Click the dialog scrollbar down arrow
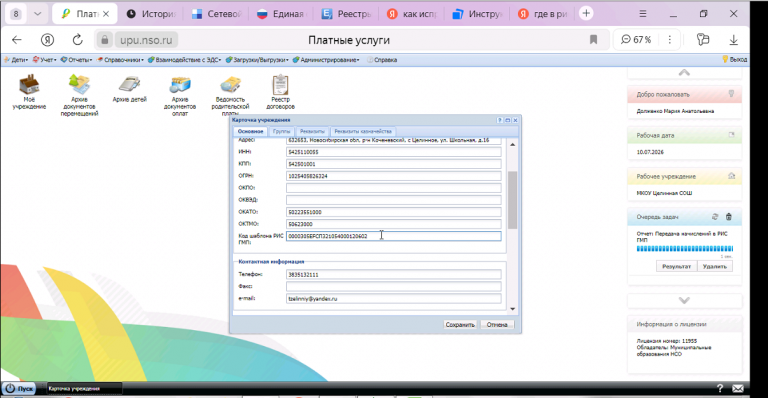 pos(512,309)
